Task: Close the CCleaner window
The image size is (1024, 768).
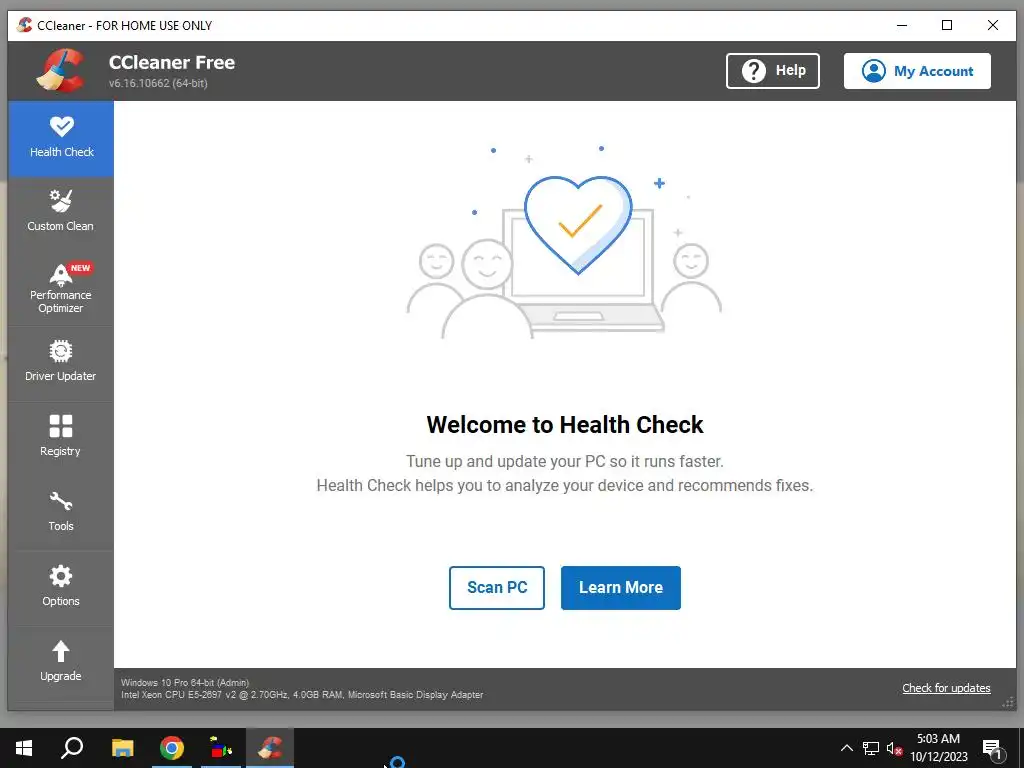Action: (993, 25)
